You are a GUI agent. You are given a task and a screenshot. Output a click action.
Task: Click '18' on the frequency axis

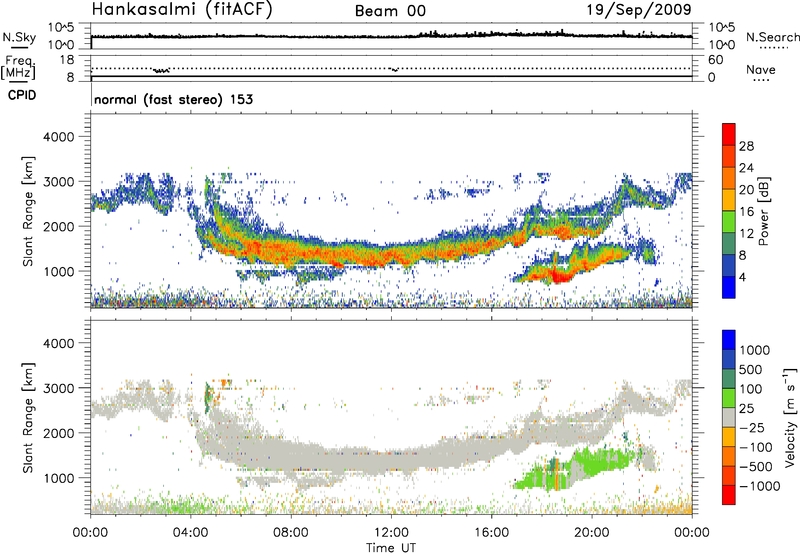pos(67,60)
